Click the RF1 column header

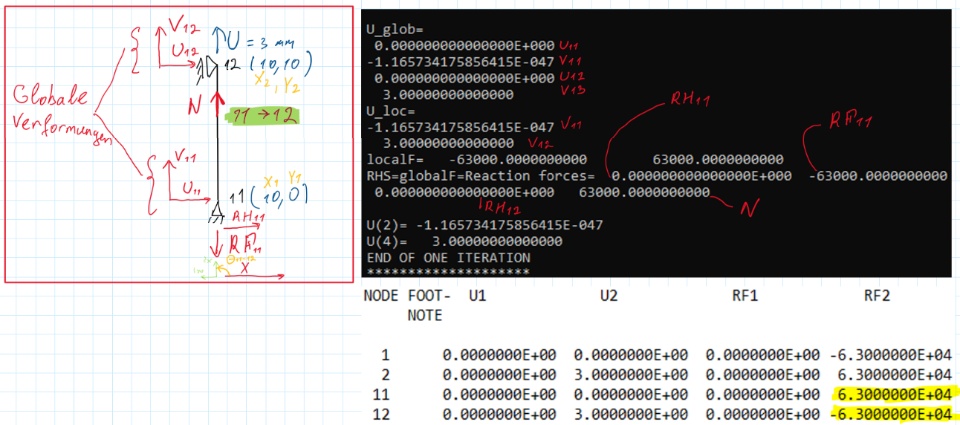tap(745, 296)
